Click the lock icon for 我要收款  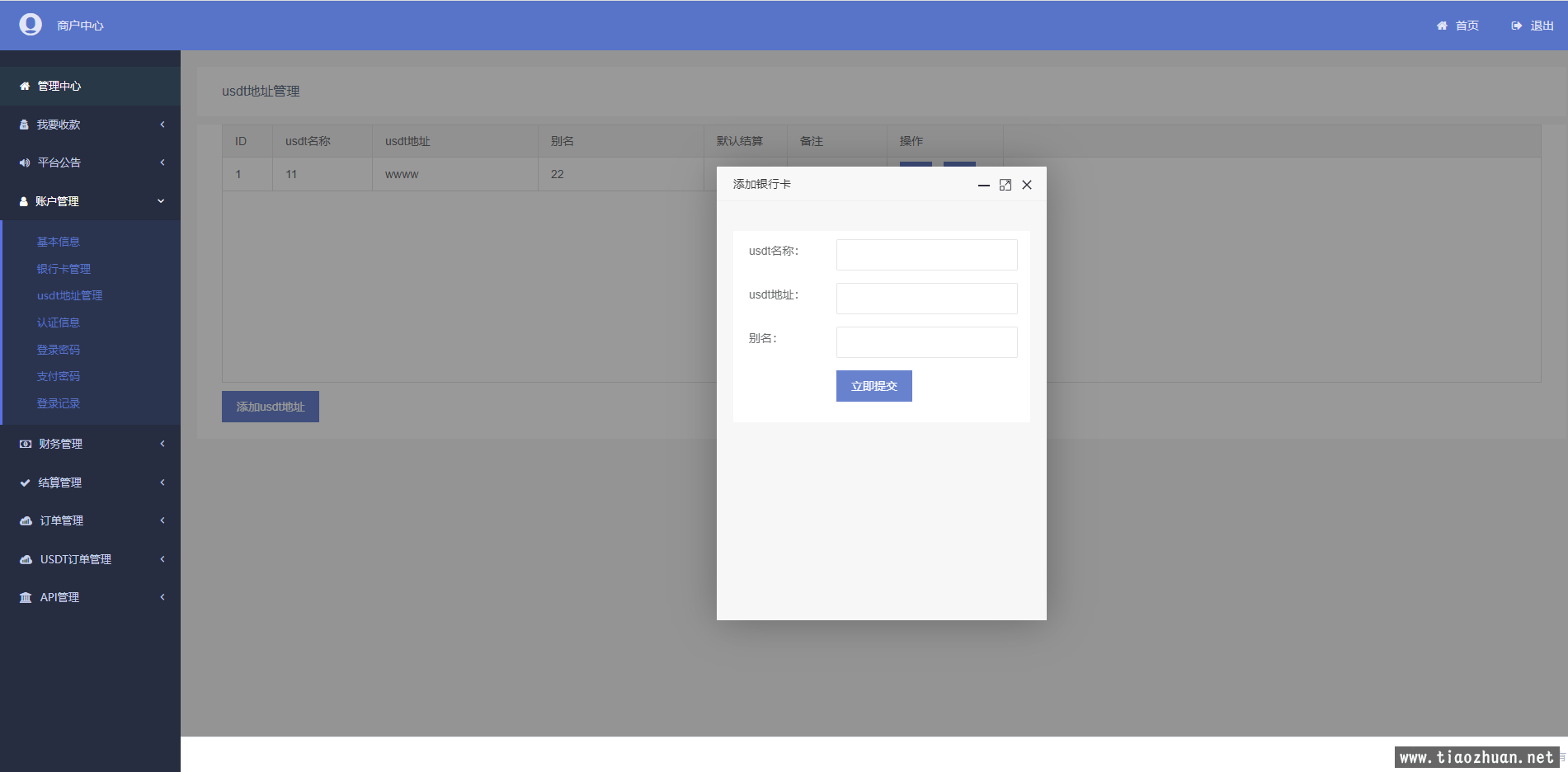coord(24,125)
